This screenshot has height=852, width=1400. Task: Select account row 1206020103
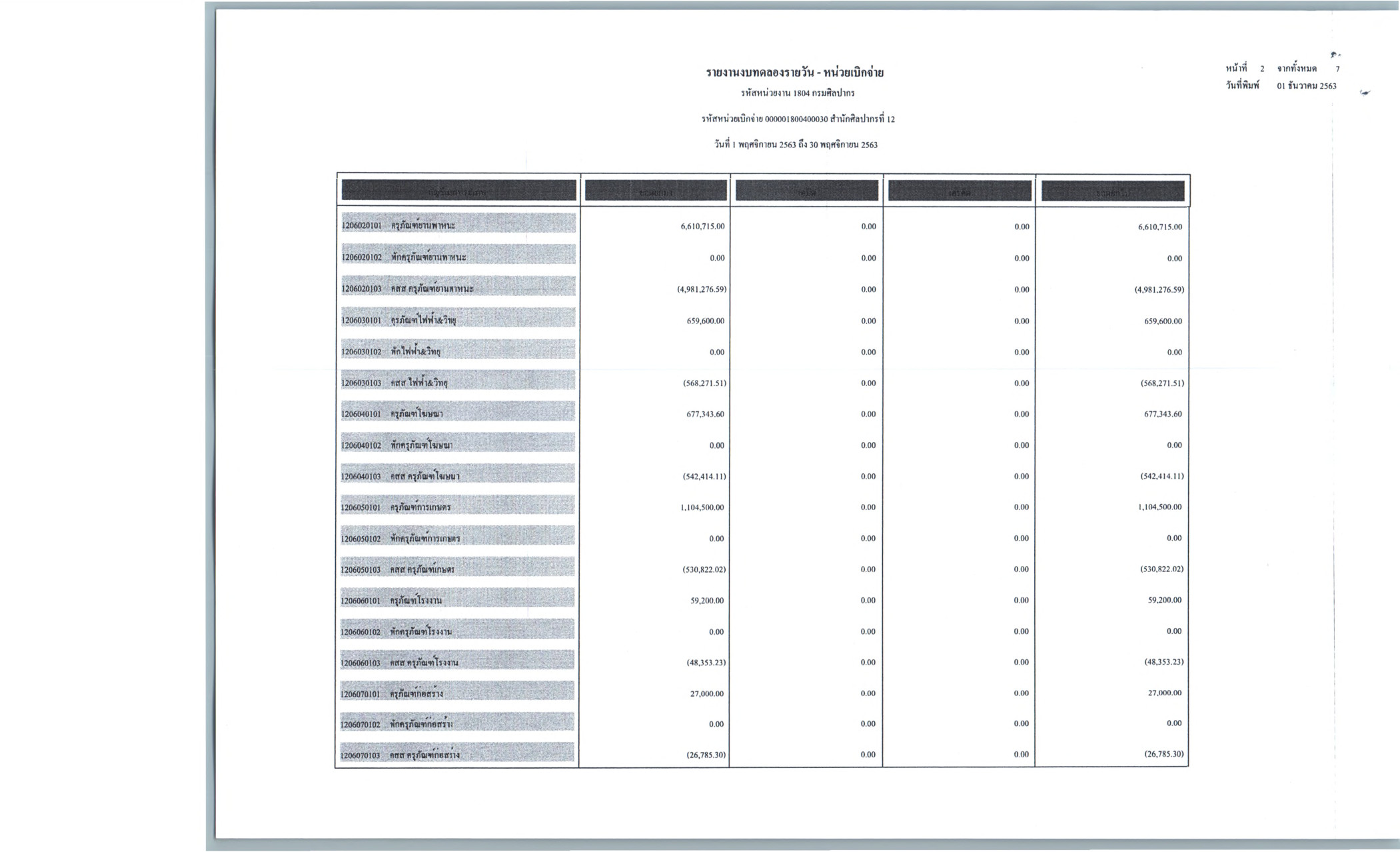458,289
